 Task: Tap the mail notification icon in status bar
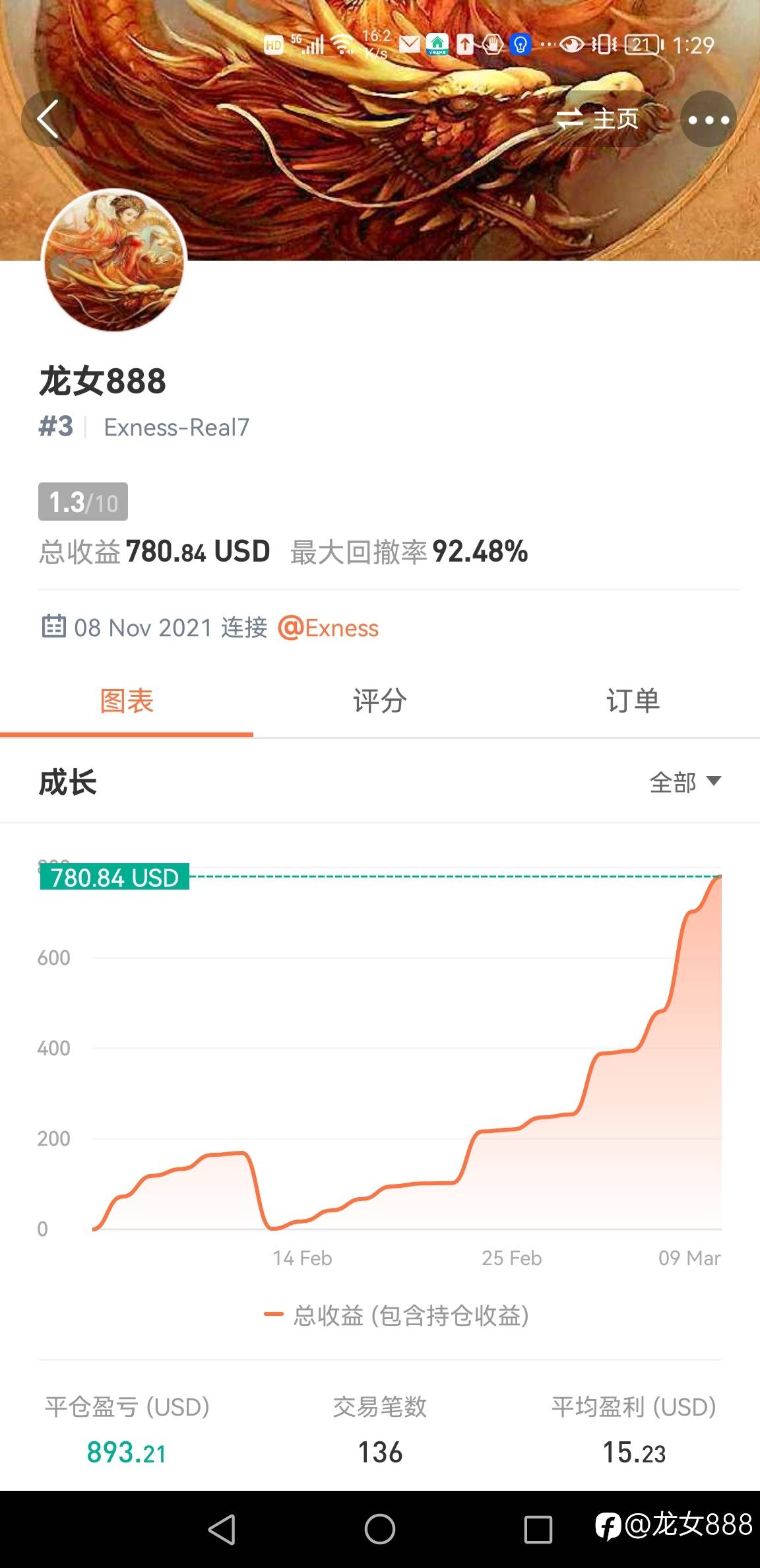[x=410, y=45]
